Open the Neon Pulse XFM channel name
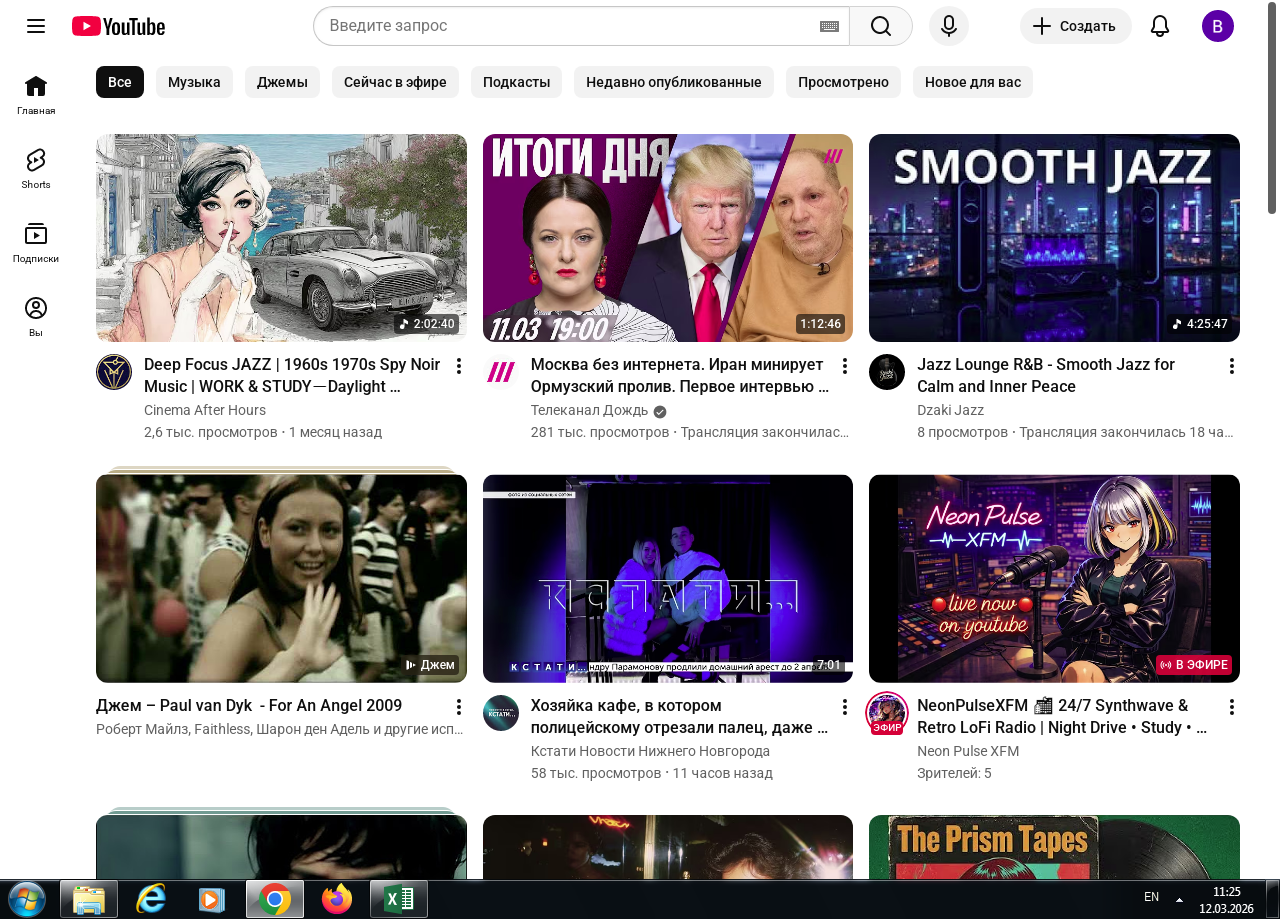Image resolution: width=1280 pixels, height=919 pixels. point(968,751)
